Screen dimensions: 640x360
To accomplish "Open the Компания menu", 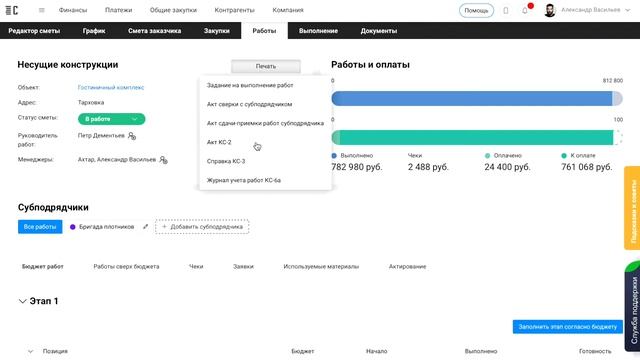I will point(288,10).
